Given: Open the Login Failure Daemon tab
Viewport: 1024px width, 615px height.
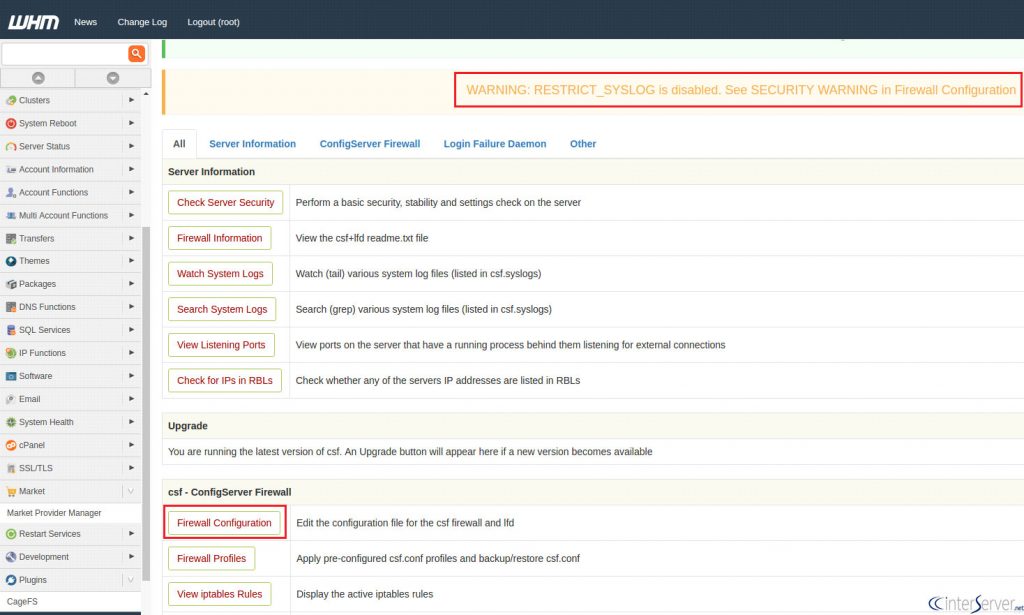Looking at the screenshot, I should [494, 144].
